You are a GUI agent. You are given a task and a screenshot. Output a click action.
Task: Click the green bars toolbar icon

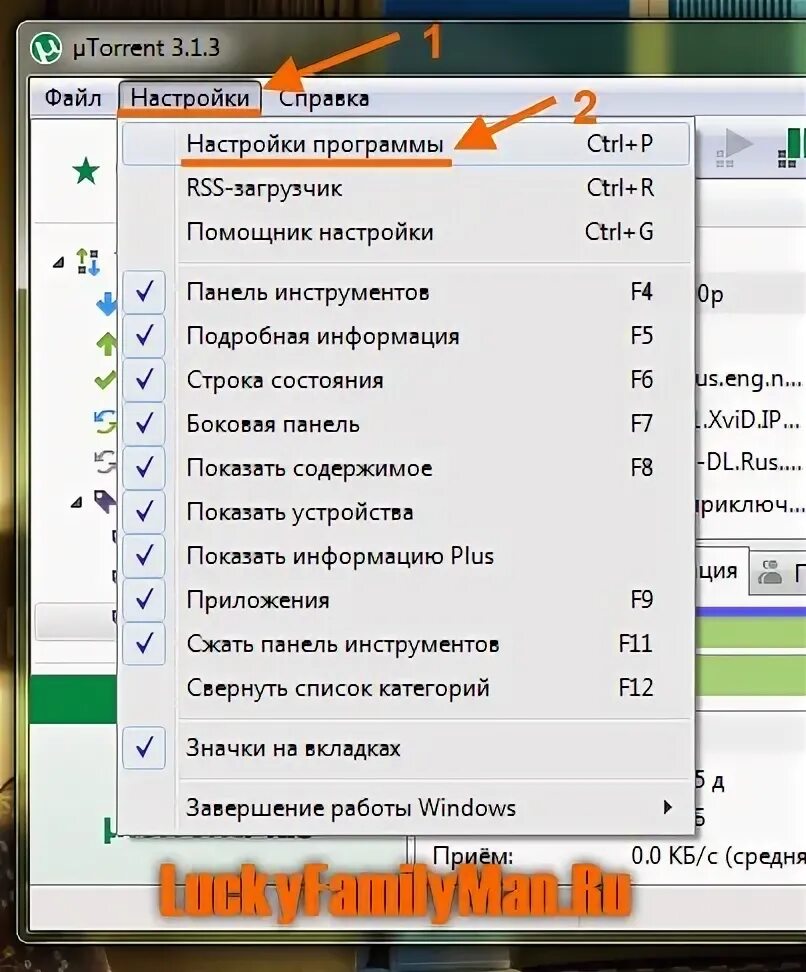coord(791,147)
